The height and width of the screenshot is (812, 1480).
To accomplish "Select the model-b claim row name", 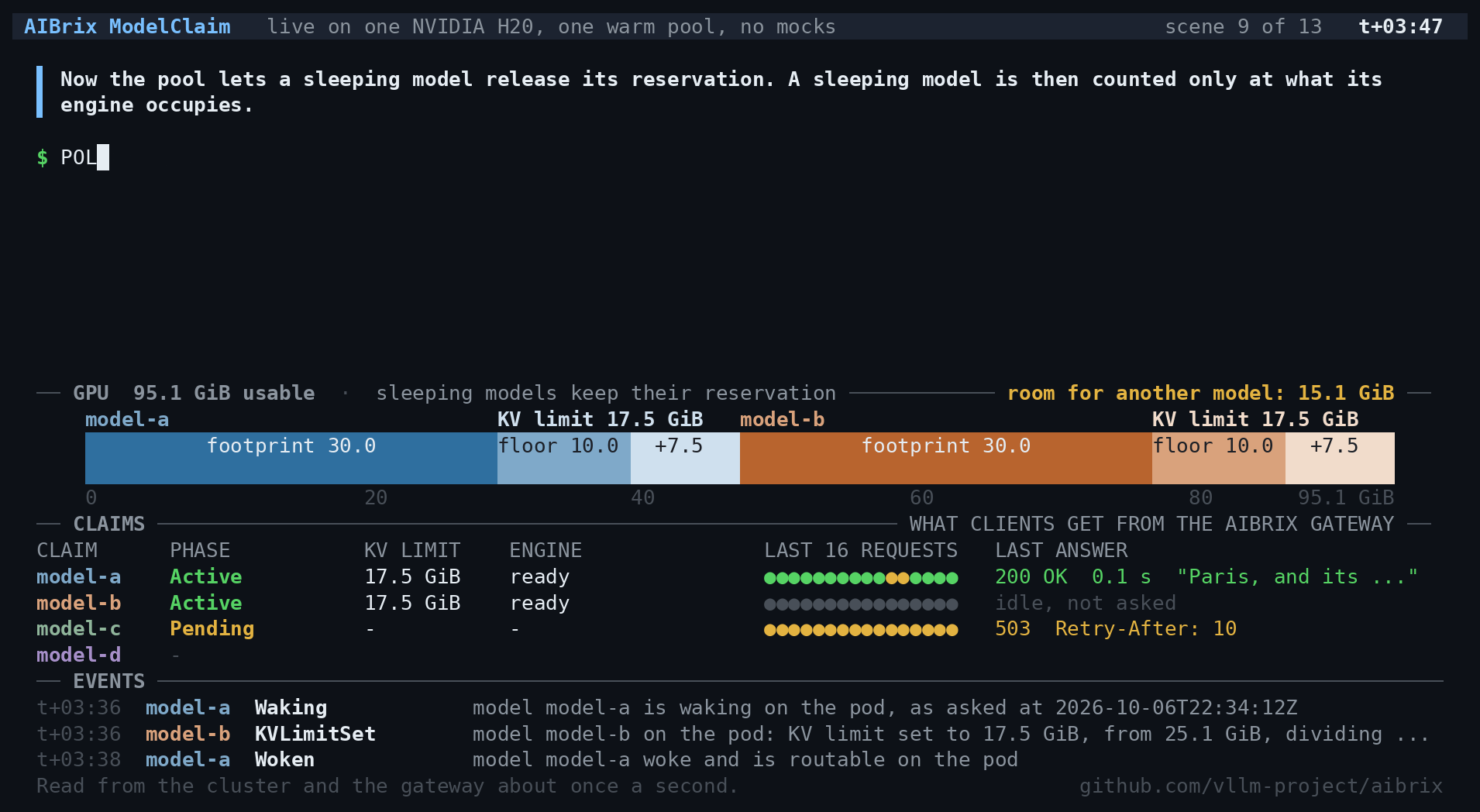I will 78,603.
